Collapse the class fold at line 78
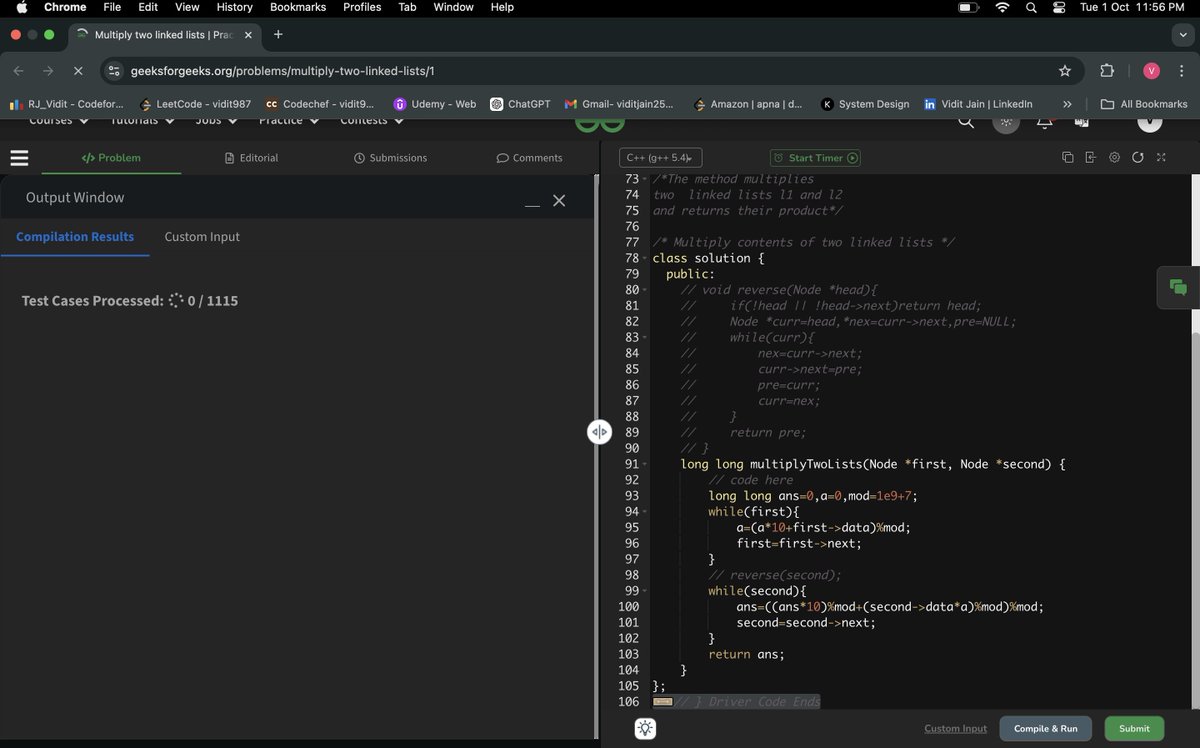Image resolution: width=1200 pixels, height=748 pixels. pos(644,258)
